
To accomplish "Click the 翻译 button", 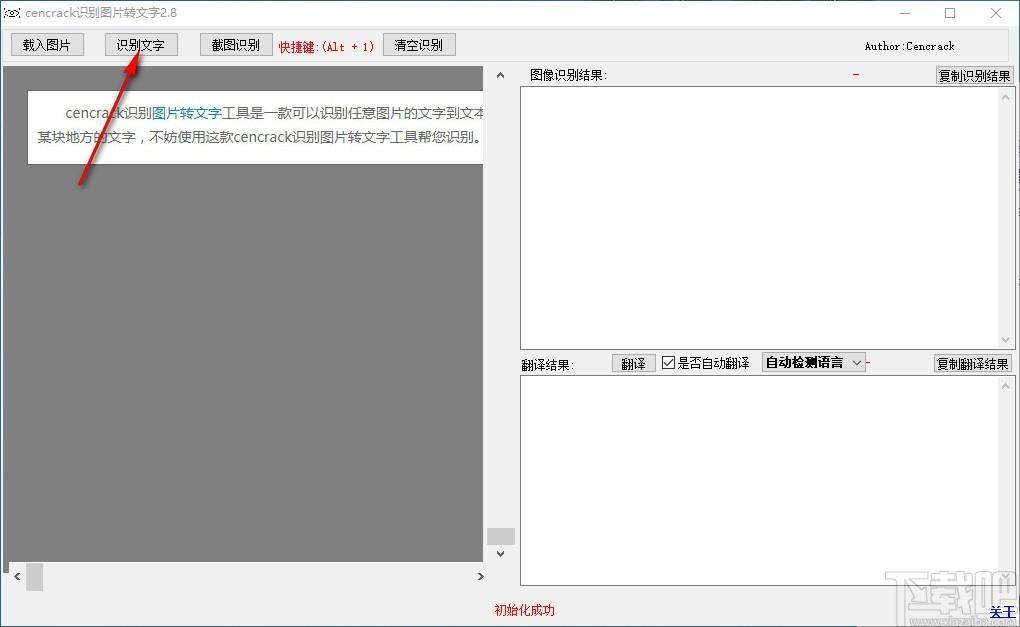I will click(x=633, y=364).
